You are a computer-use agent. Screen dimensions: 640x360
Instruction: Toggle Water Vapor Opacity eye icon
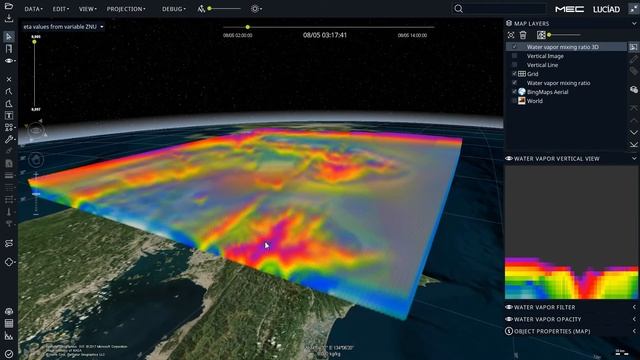tap(509, 319)
